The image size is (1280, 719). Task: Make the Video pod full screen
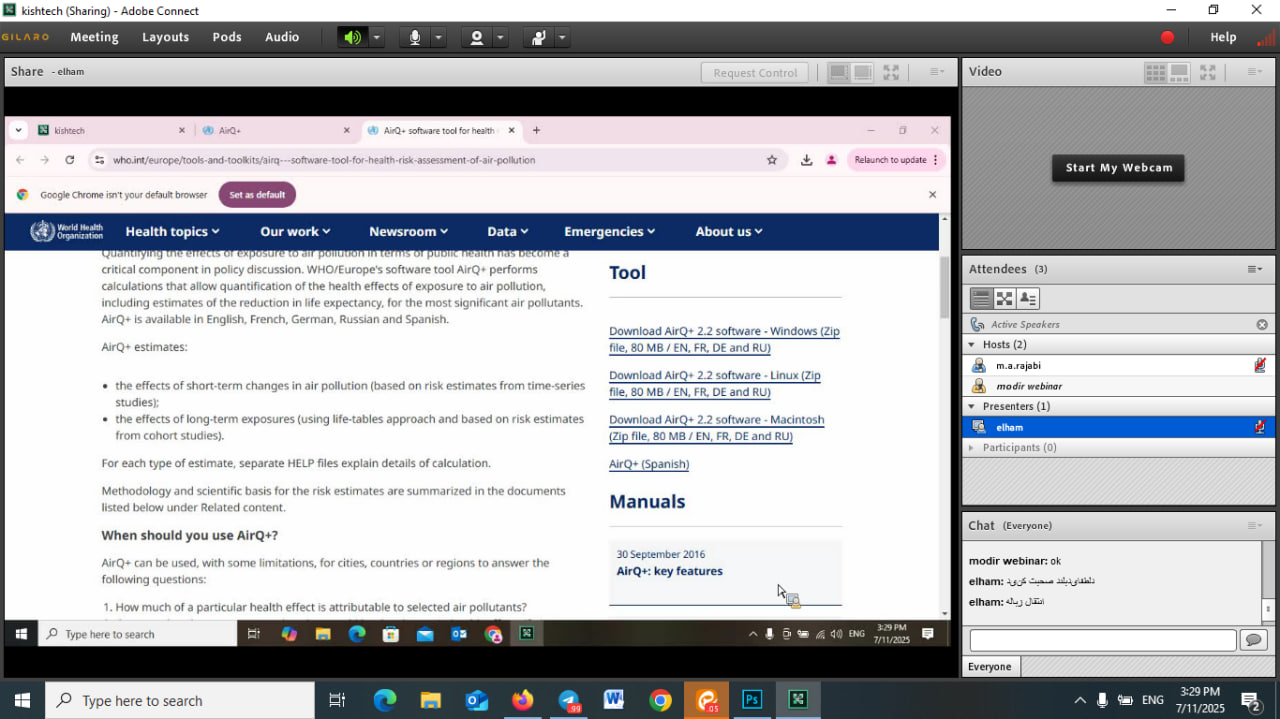(1208, 72)
